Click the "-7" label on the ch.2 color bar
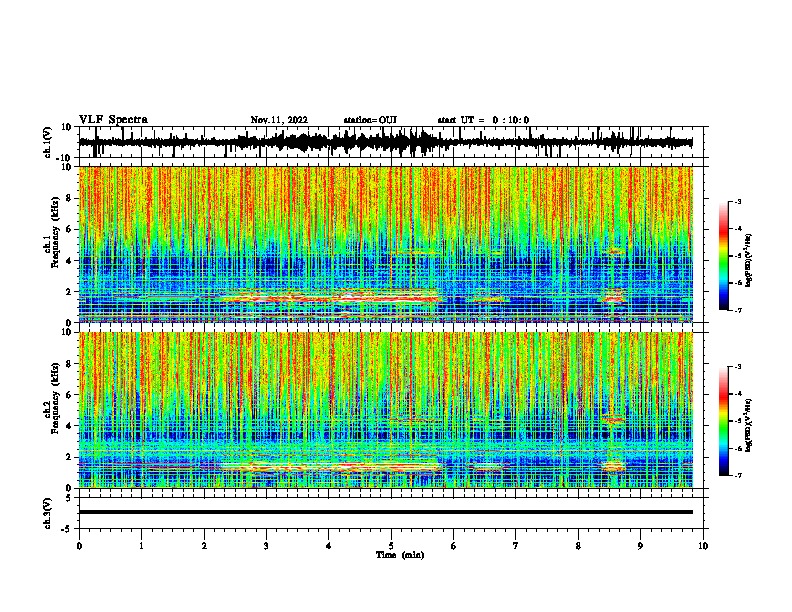792x612 pixels. pyautogui.click(x=737, y=475)
